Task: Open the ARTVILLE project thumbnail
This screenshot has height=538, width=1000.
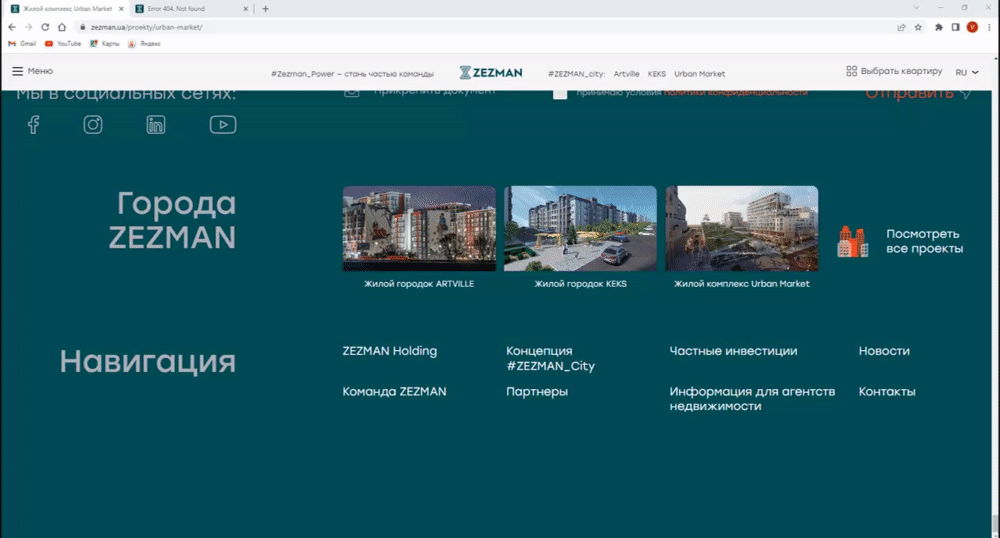Action: tap(419, 228)
